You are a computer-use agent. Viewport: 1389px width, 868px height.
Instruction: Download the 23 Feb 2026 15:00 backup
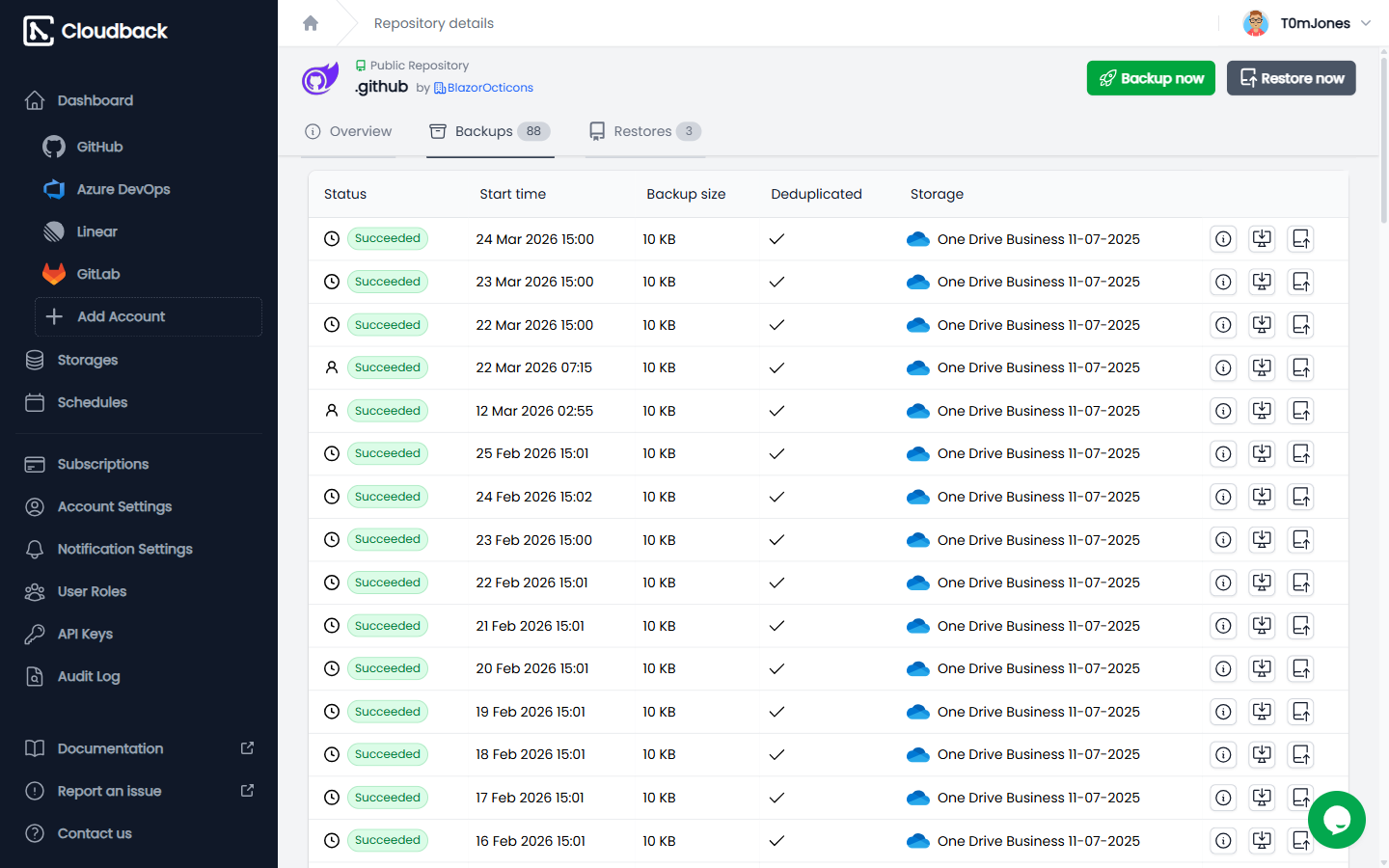(1262, 540)
